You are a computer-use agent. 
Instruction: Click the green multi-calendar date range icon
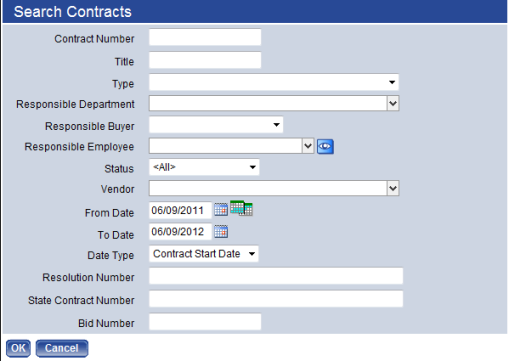(241, 208)
